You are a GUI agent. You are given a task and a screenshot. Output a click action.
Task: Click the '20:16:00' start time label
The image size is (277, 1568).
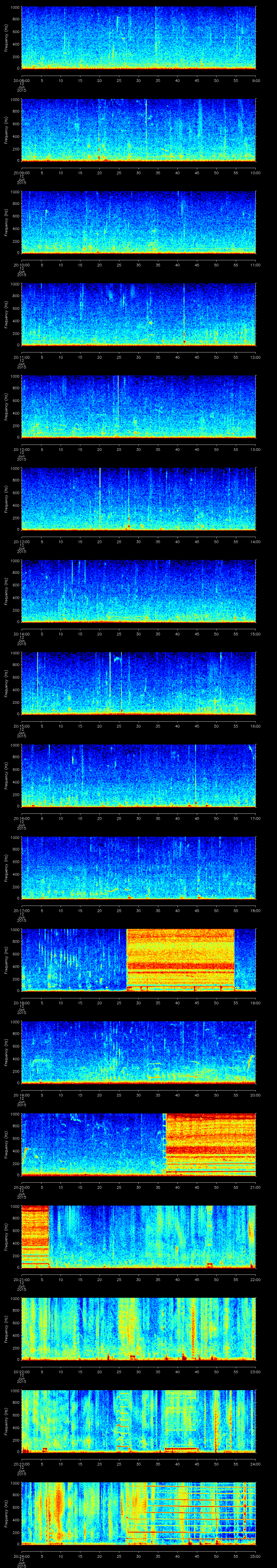pyautogui.click(x=21, y=818)
